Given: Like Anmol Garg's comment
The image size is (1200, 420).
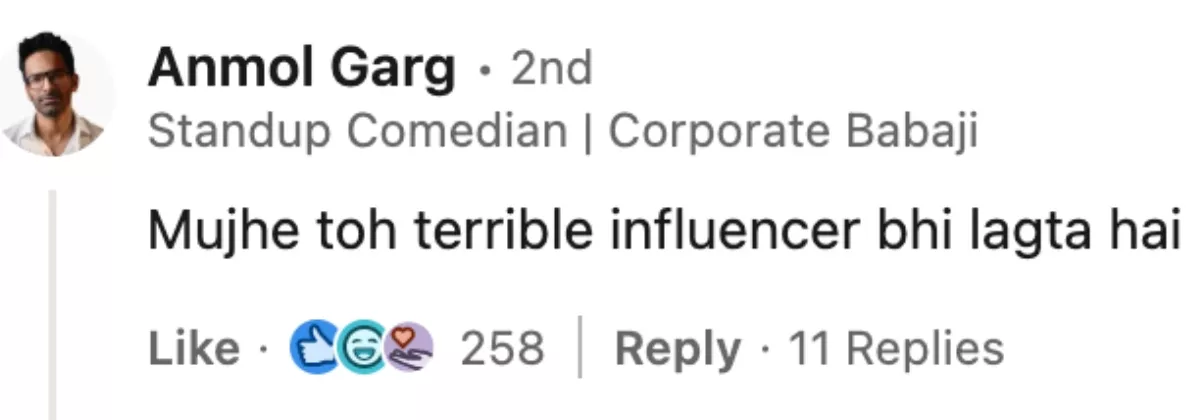Looking at the screenshot, I should tap(194, 349).
